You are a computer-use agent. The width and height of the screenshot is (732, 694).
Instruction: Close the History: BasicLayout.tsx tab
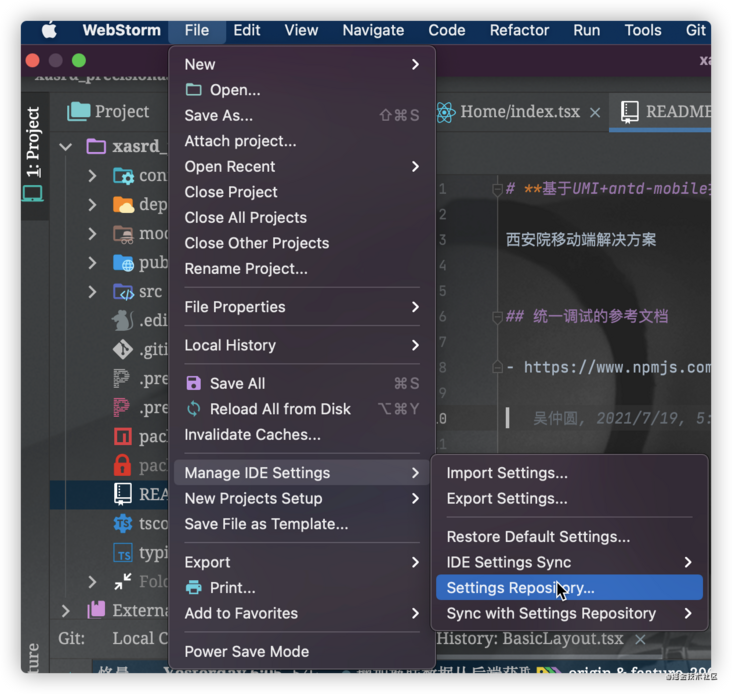(x=640, y=639)
